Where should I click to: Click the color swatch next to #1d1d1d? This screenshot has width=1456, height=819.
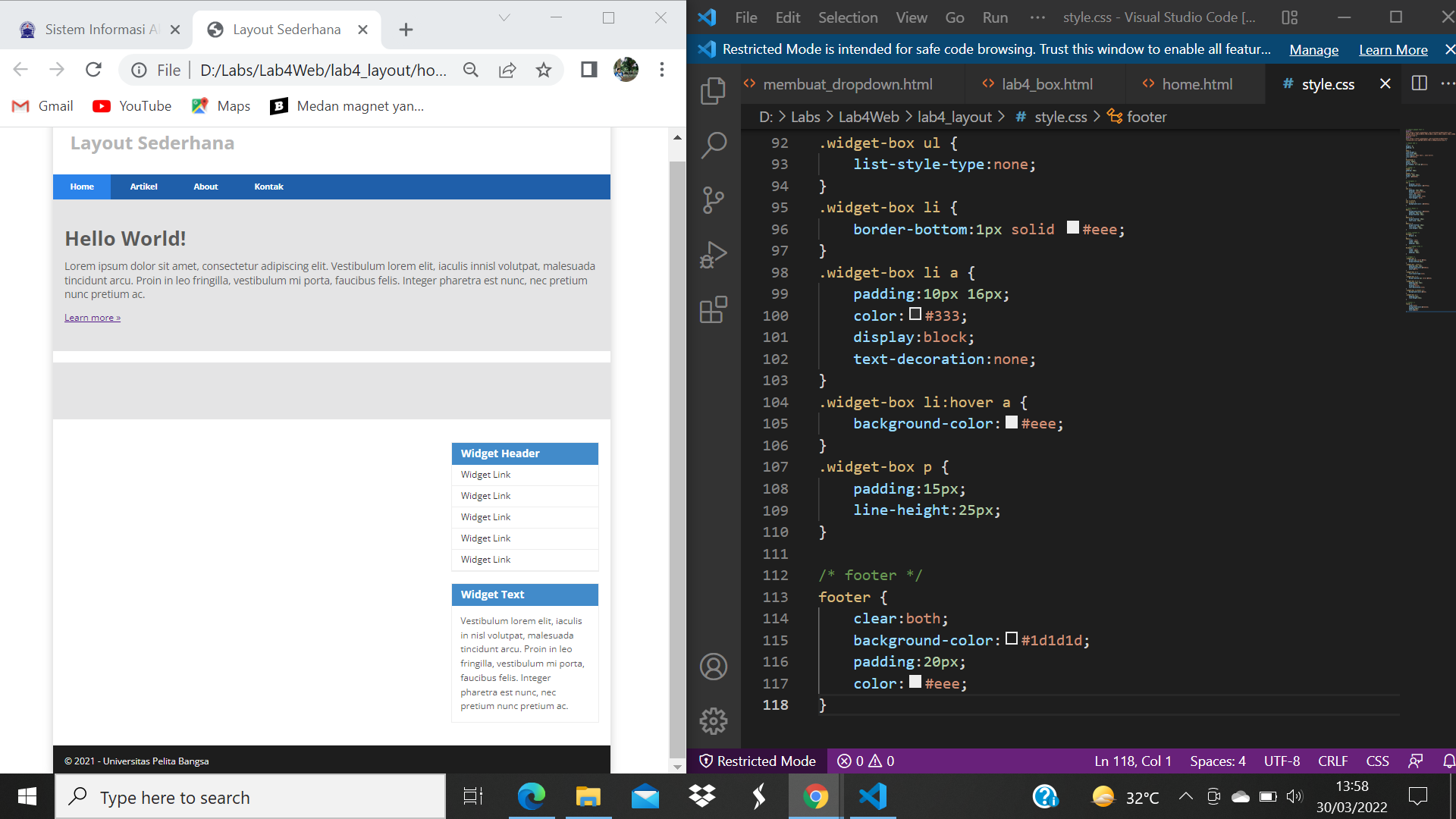pyautogui.click(x=1012, y=639)
